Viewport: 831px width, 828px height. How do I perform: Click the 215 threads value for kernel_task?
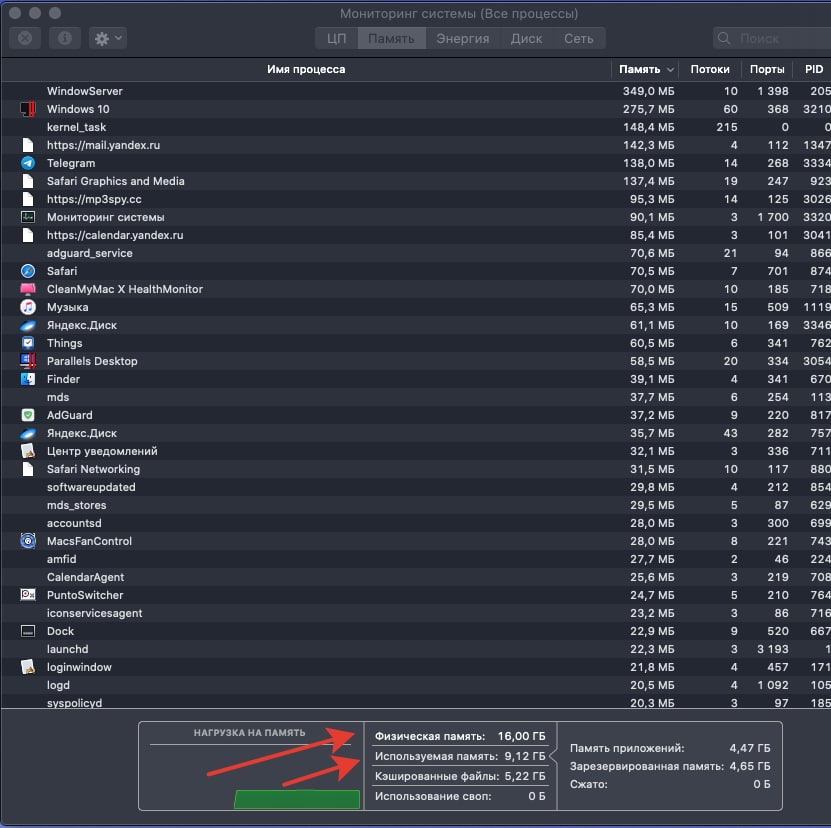727,127
